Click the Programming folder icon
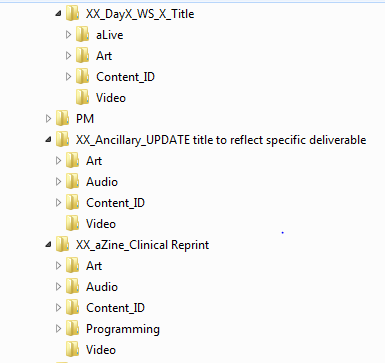The image size is (385, 363). coord(72,329)
